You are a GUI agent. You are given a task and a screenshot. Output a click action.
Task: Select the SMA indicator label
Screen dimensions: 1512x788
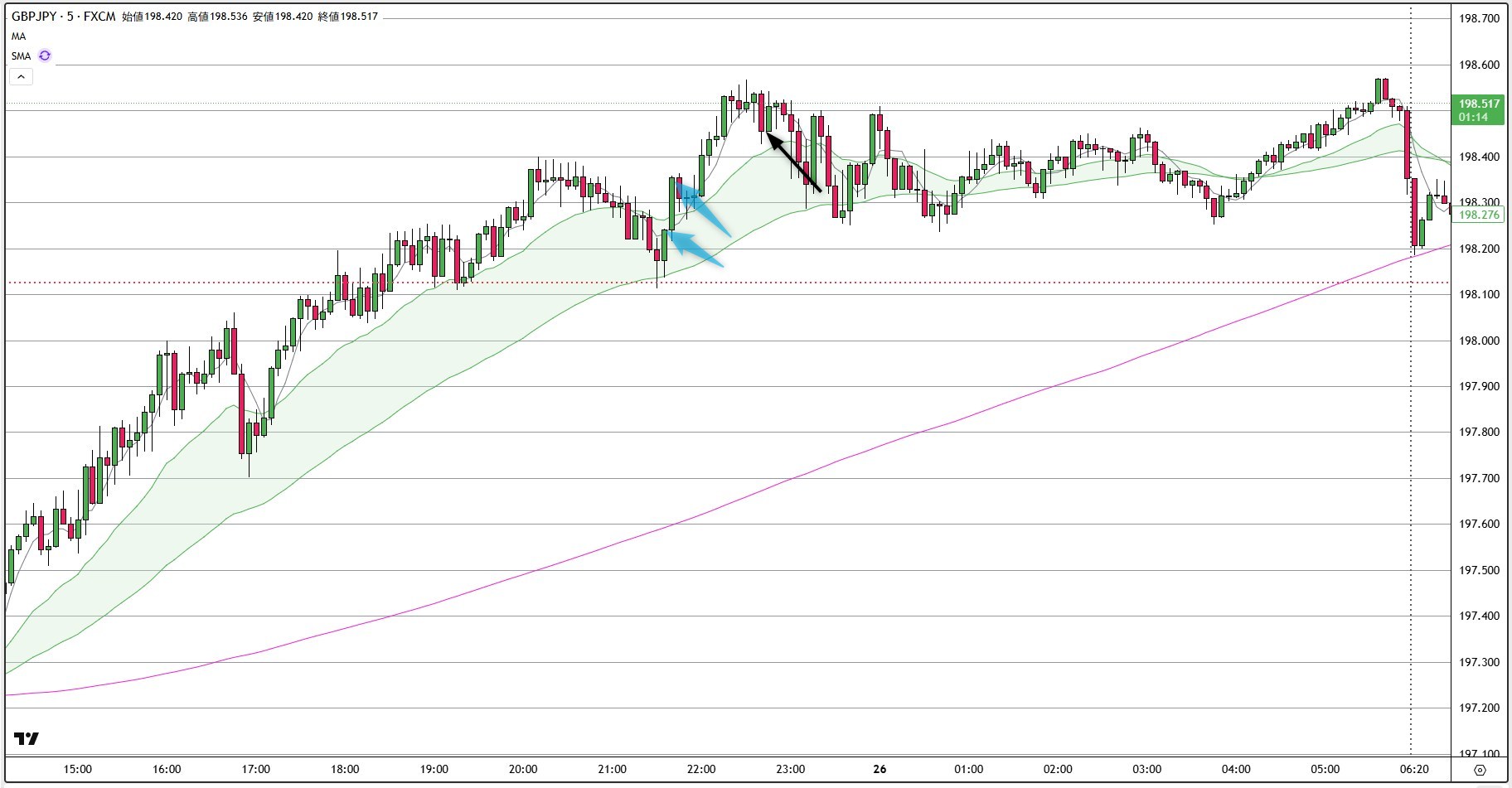click(x=22, y=56)
